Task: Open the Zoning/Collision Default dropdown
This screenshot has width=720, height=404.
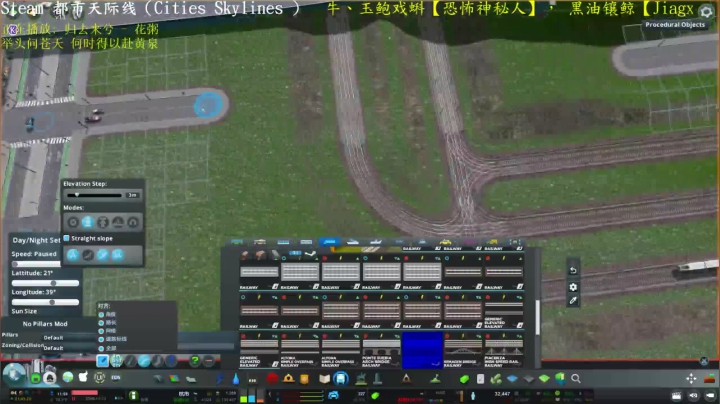Action: (69, 348)
